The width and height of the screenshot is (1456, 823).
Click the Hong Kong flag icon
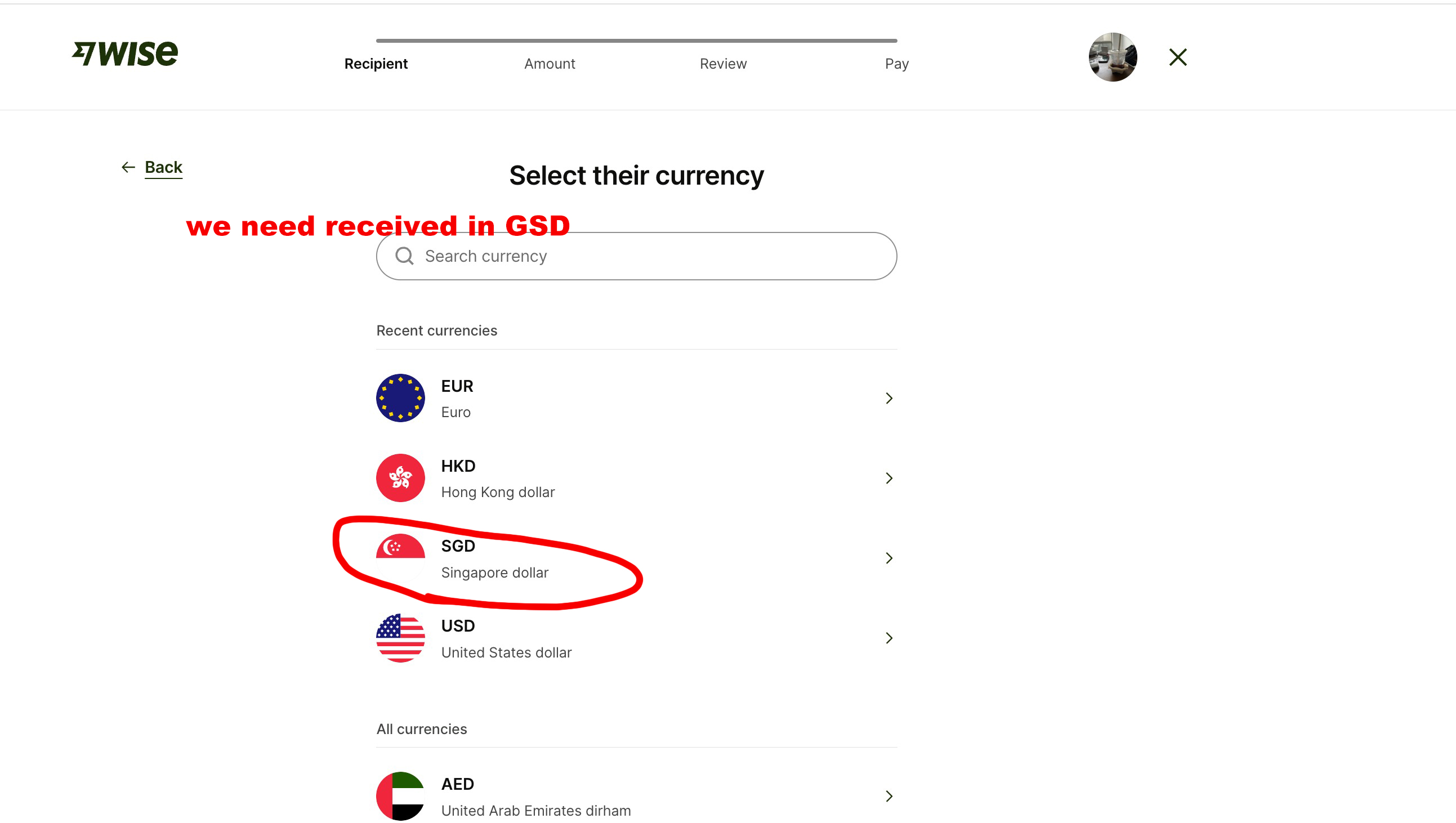pyautogui.click(x=400, y=478)
